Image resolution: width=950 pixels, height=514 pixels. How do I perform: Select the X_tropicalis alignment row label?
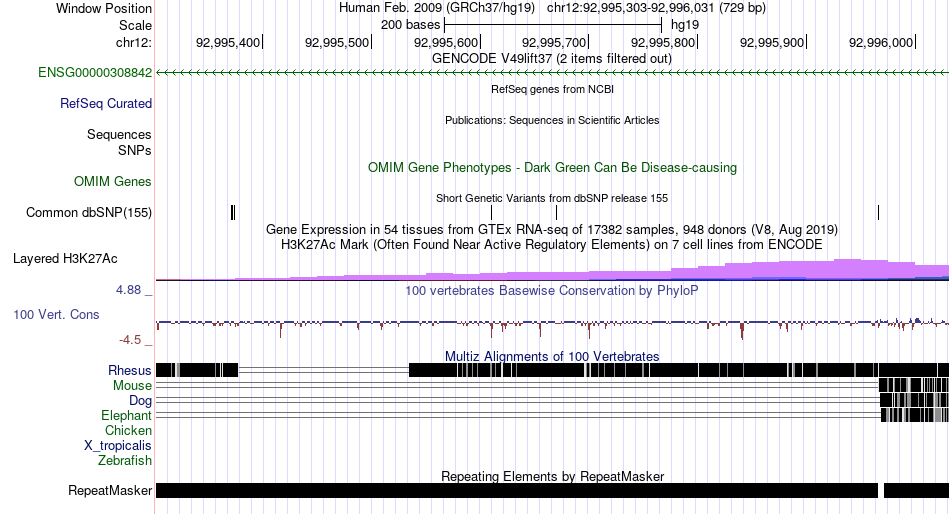[118, 446]
